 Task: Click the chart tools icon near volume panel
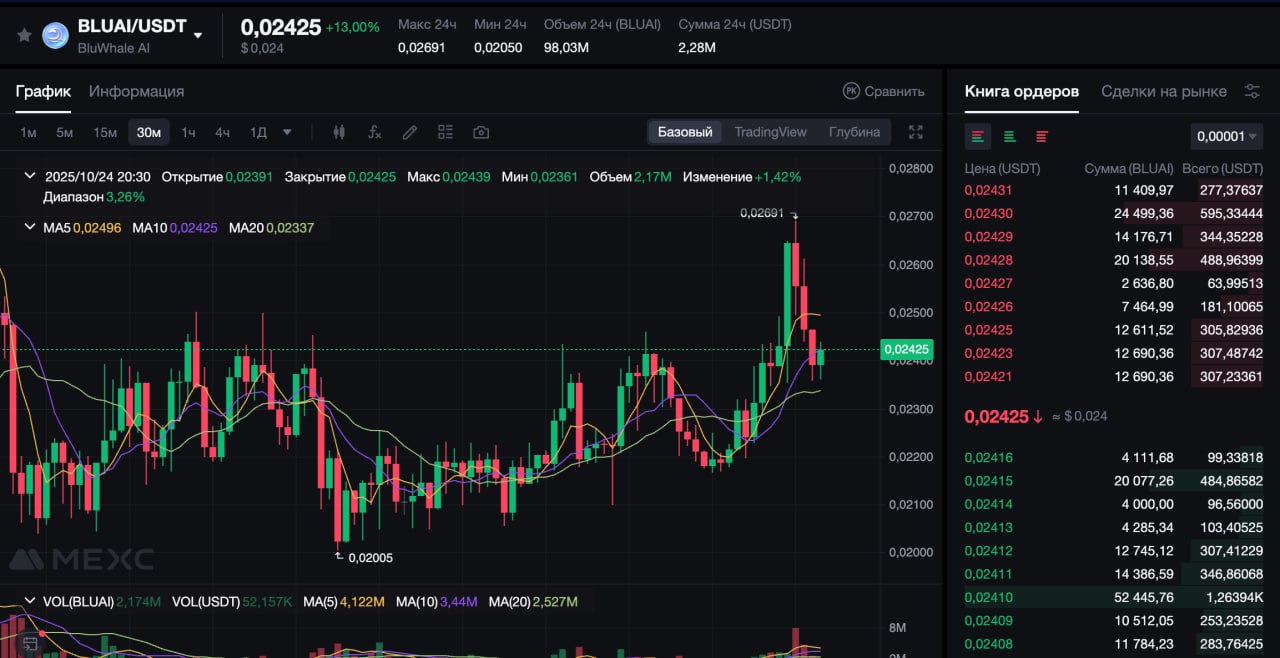pyautogui.click(x=31, y=645)
